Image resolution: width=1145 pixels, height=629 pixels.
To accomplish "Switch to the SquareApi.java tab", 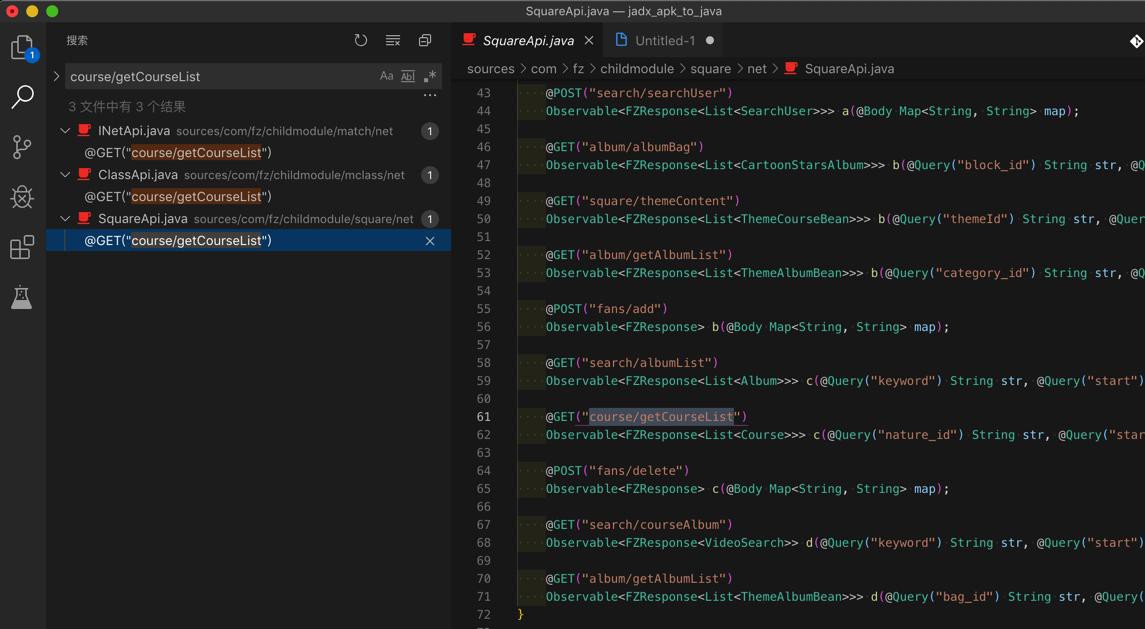I will [x=528, y=41].
